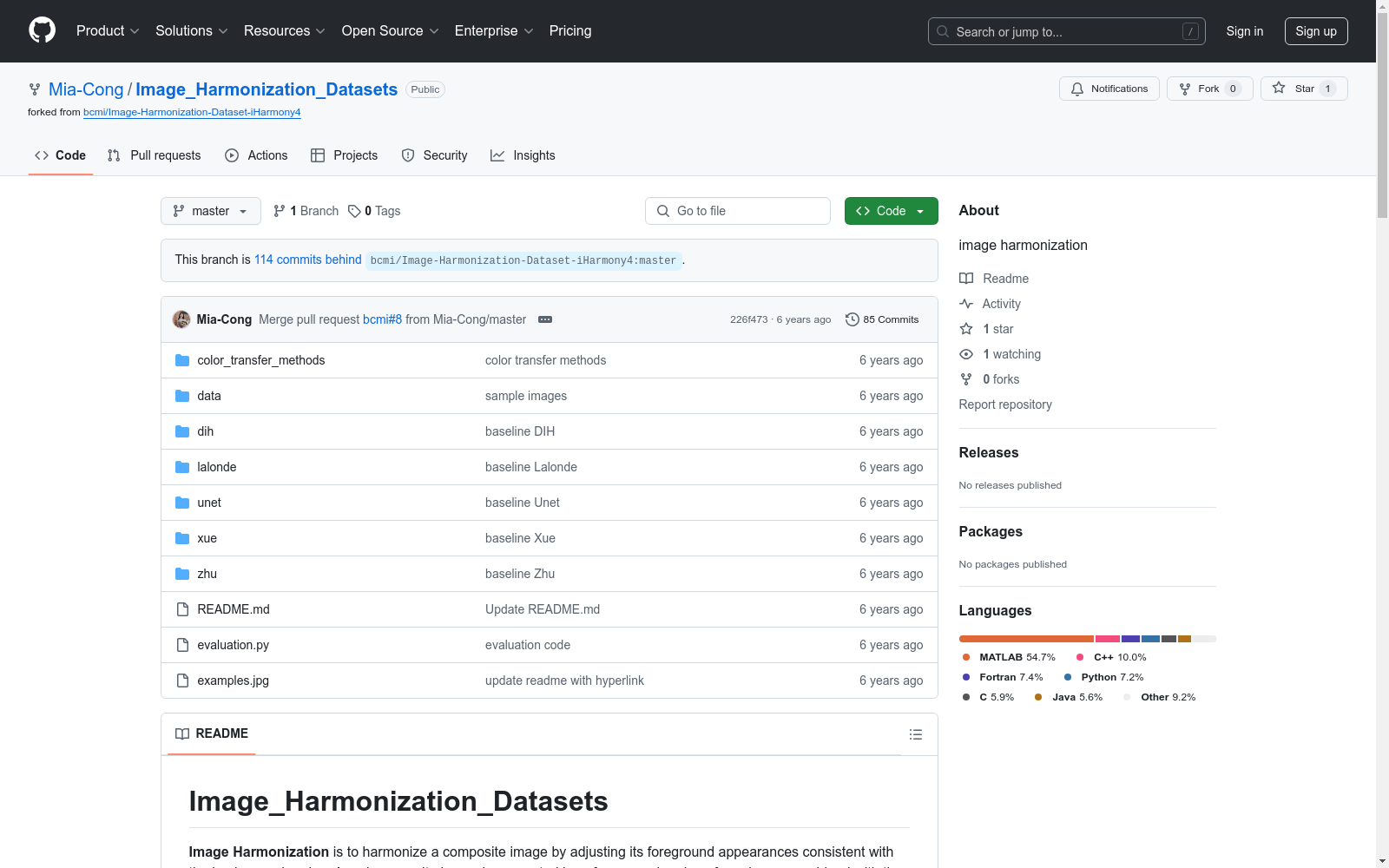Toggle Notifications for the repository
Viewport: 1389px width, 868px height.
point(1109,89)
